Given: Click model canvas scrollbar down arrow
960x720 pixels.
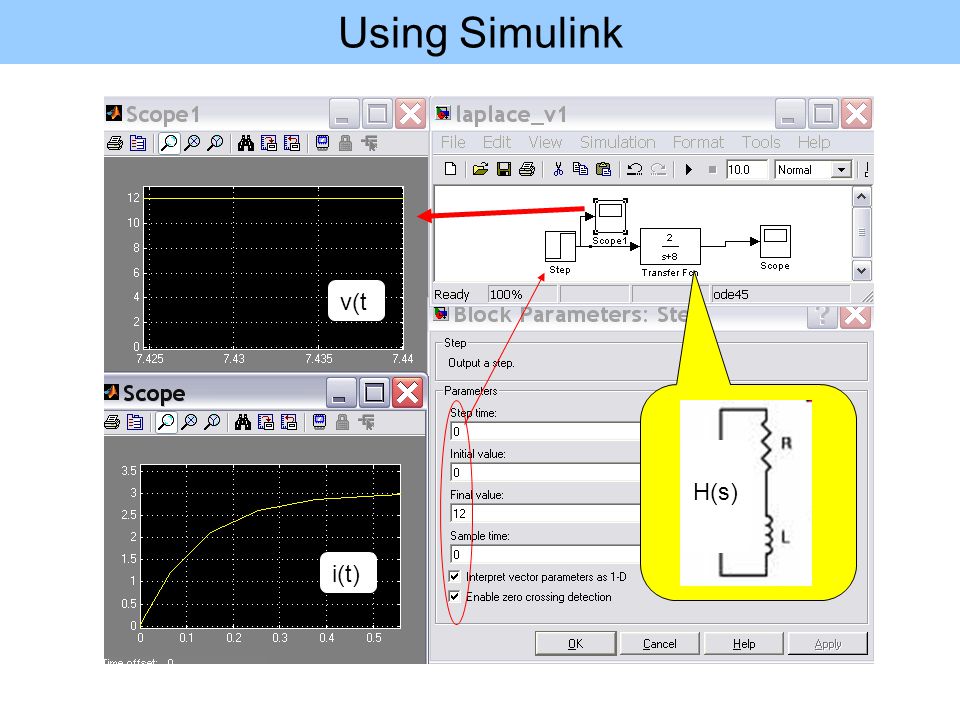Looking at the screenshot, I should coord(861,270).
